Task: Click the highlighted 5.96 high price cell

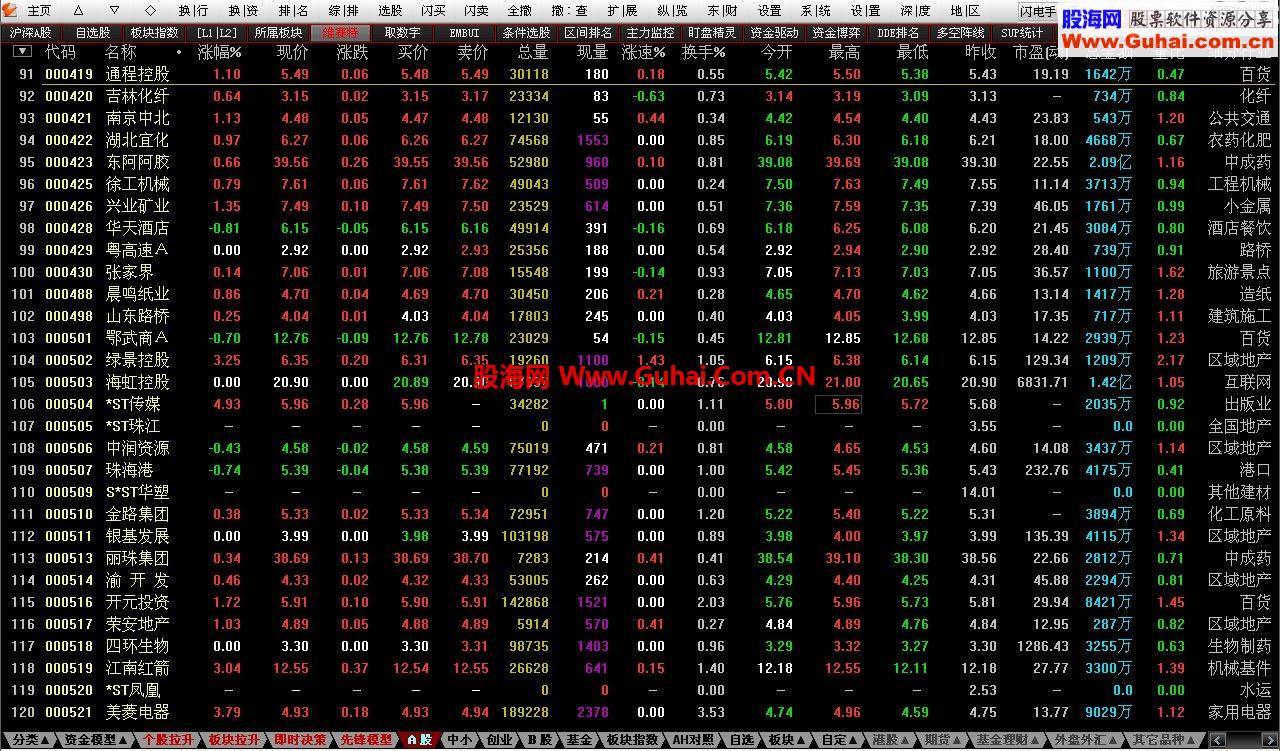Action: (839, 404)
